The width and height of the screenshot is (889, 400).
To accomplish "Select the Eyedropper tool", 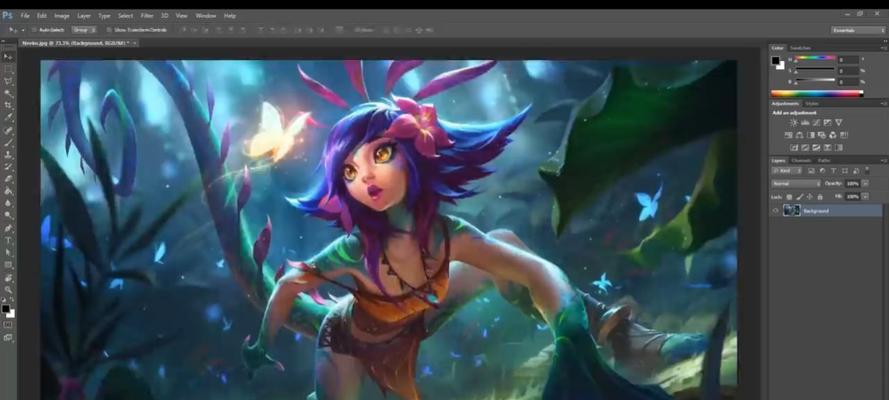I will (9, 117).
